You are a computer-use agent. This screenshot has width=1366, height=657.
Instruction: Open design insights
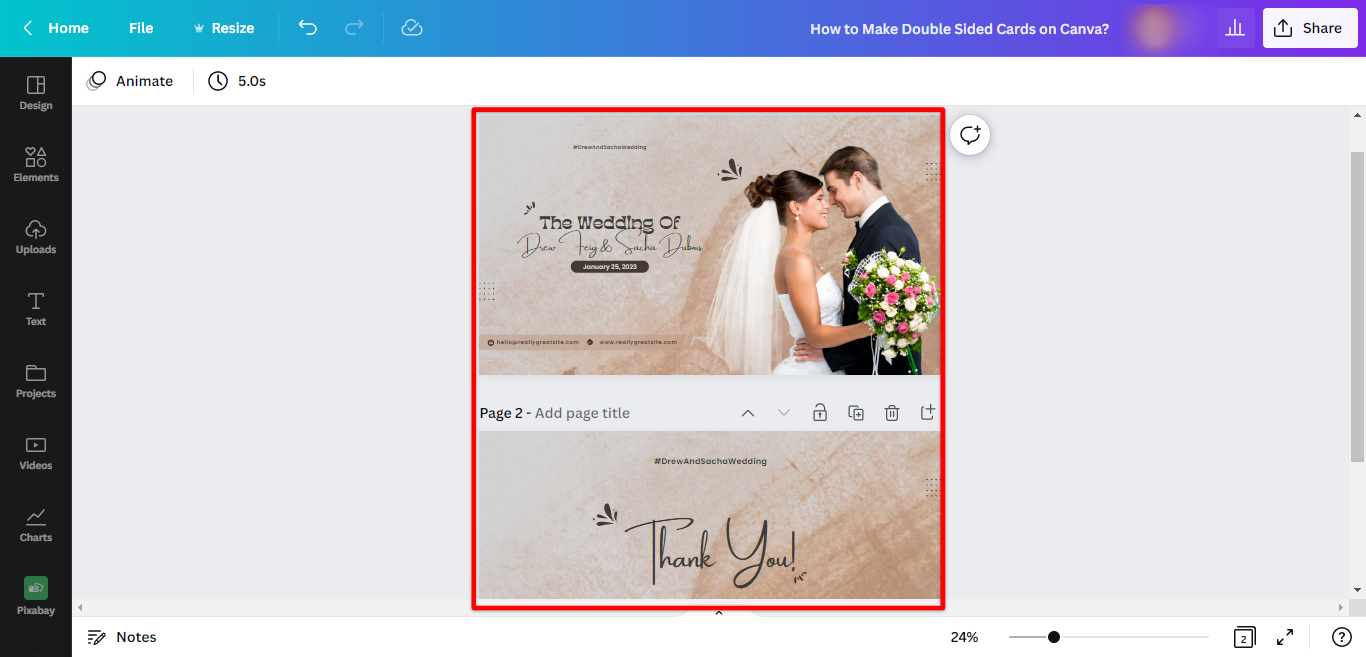click(x=1235, y=28)
